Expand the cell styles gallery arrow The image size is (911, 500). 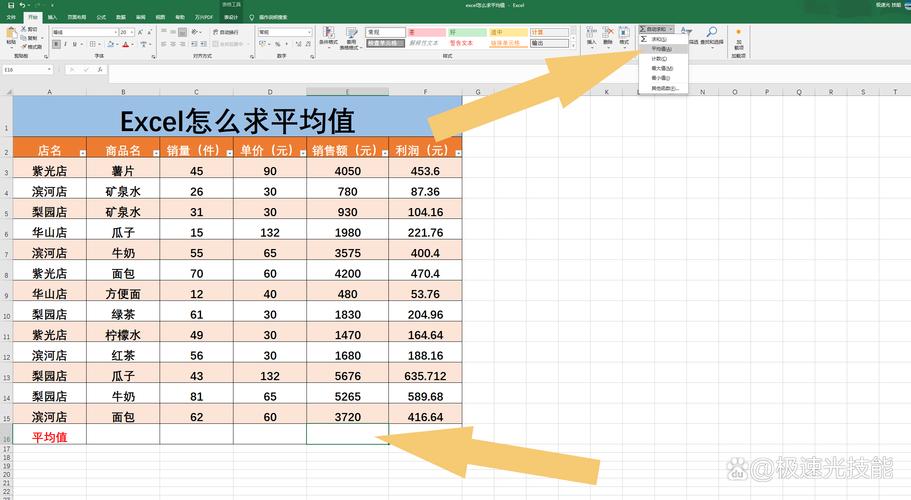[573, 46]
